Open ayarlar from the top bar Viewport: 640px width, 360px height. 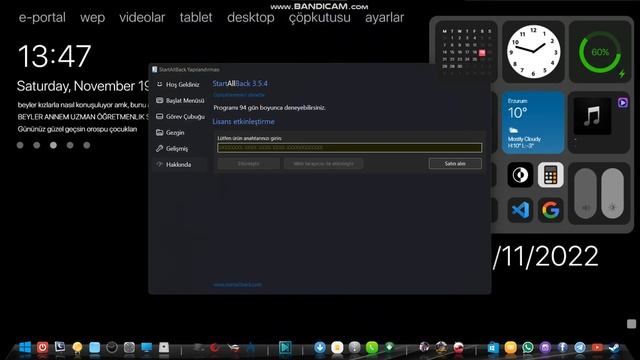tap(384, 18)
